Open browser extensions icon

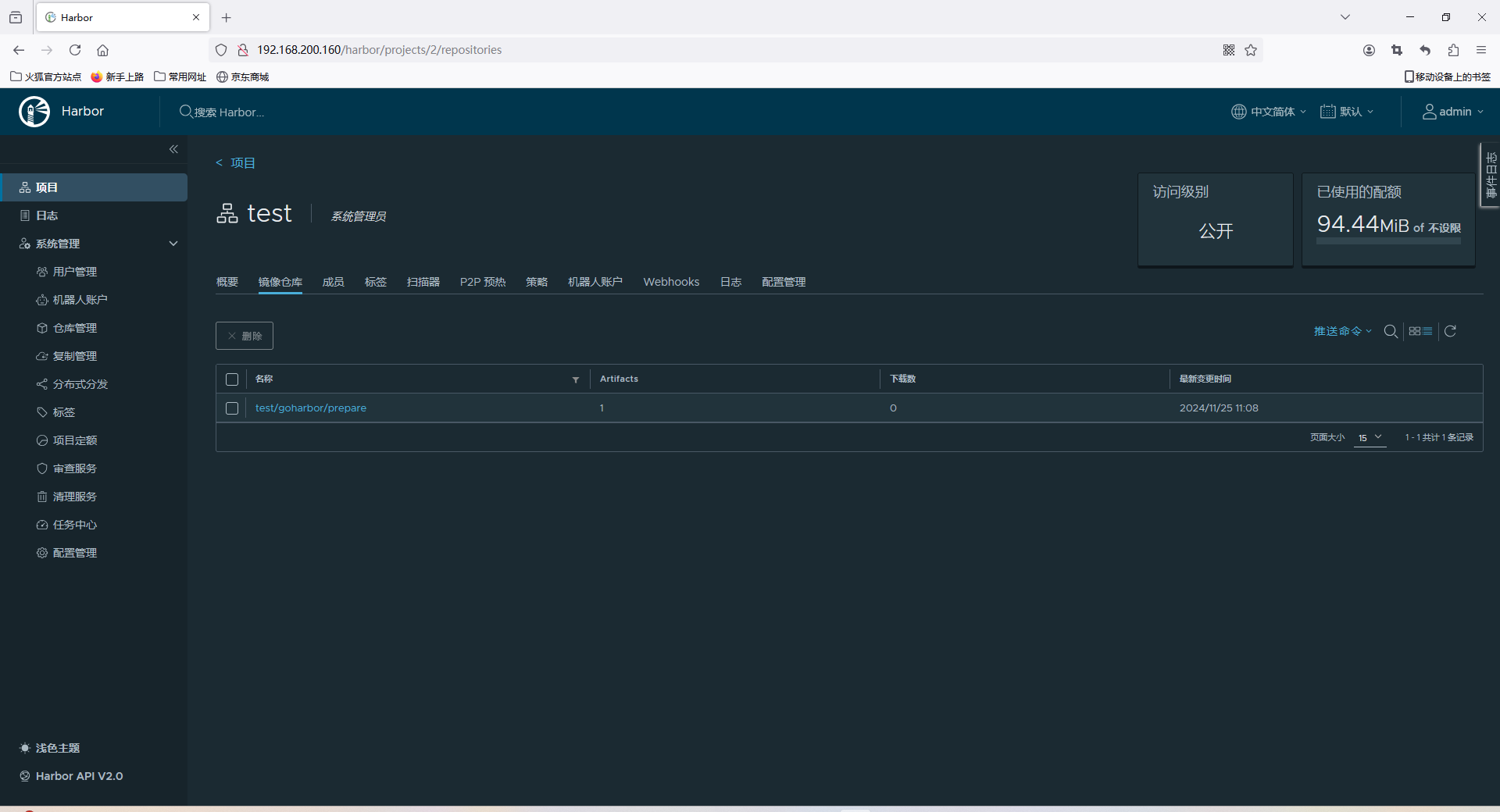coord(1453,50)
